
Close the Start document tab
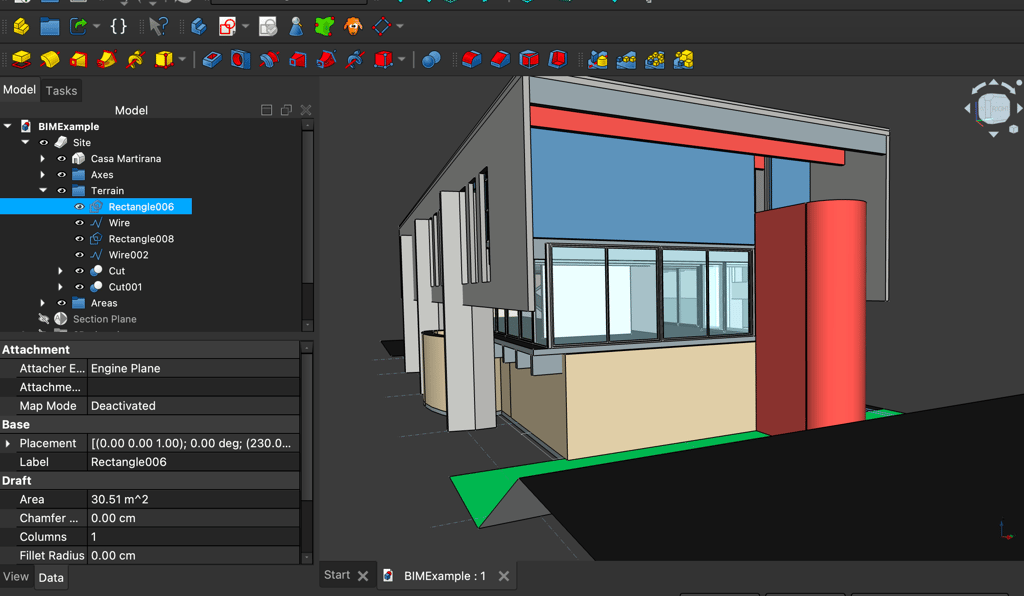pos(363,576)
